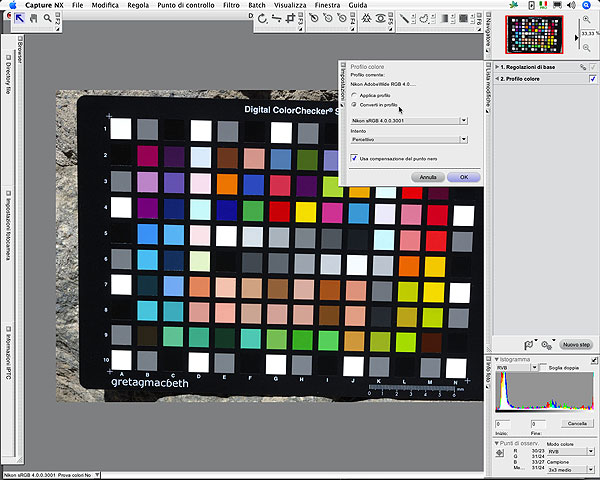Click zoom in magnifier in Navigator
Screen dimensions: 600x480
586,19
